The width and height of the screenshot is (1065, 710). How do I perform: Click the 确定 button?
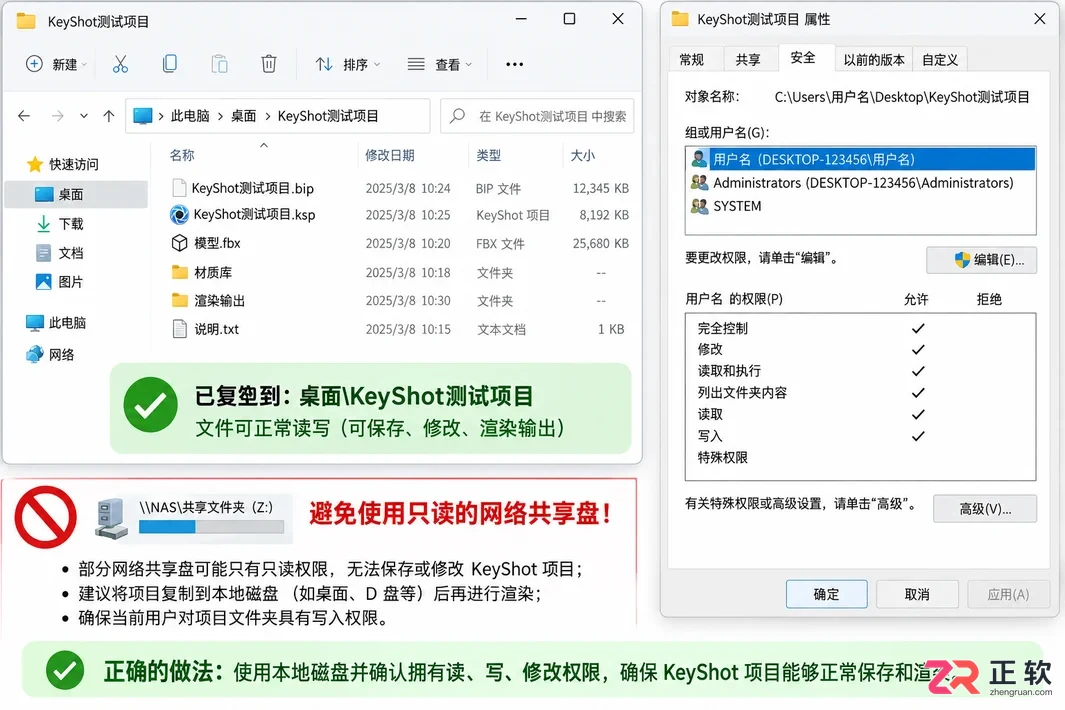[827, 594]
